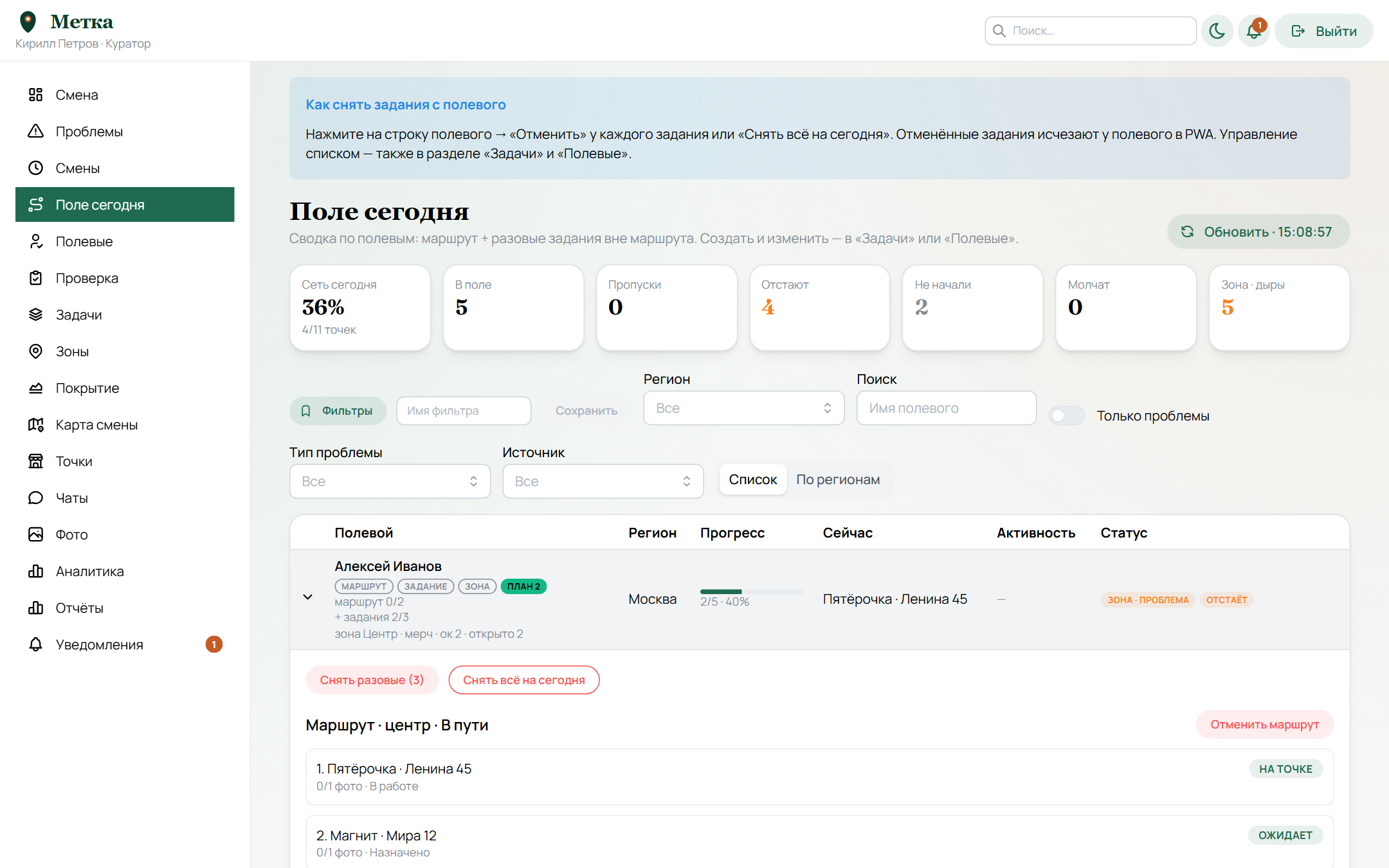Click the Полевые person icon
1389x868 pixels.
35,242
